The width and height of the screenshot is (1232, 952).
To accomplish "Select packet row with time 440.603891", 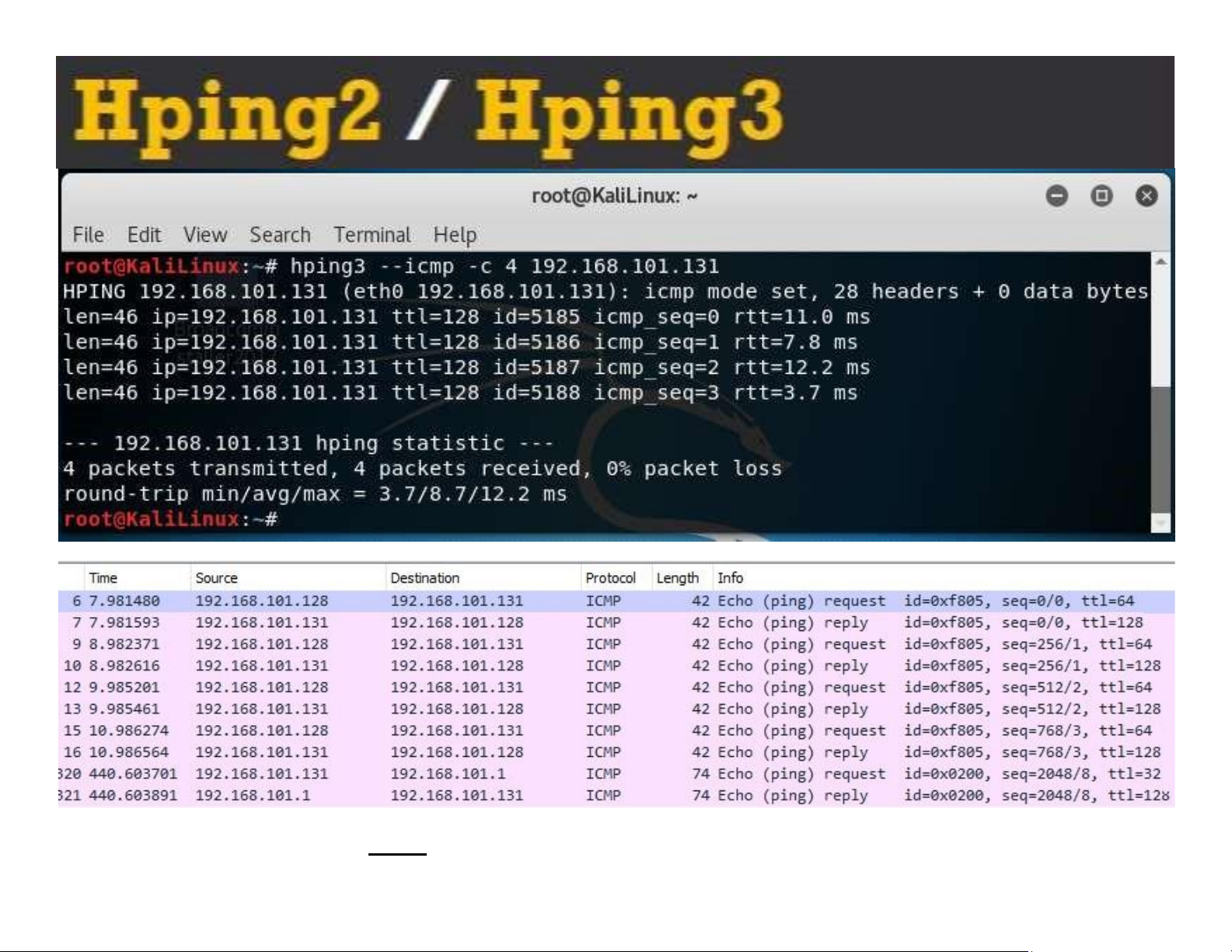I will click(616, 796).
